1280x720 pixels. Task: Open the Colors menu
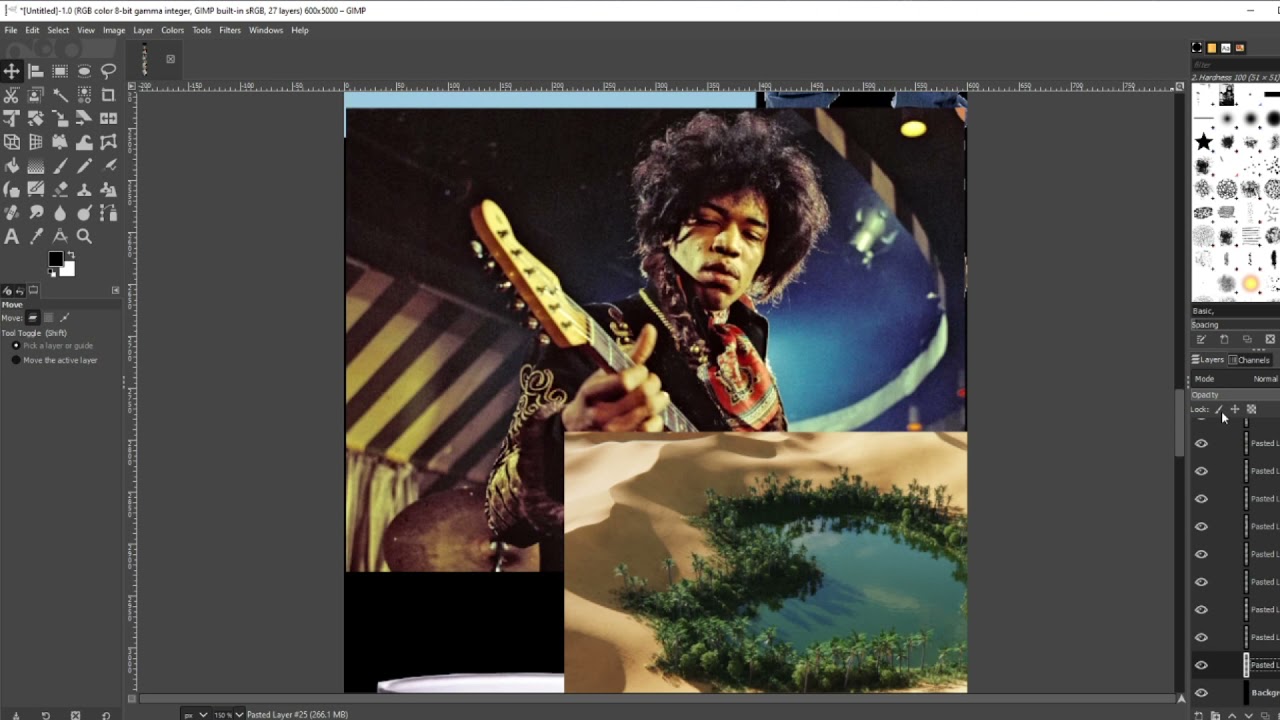[x=173, y=30]
